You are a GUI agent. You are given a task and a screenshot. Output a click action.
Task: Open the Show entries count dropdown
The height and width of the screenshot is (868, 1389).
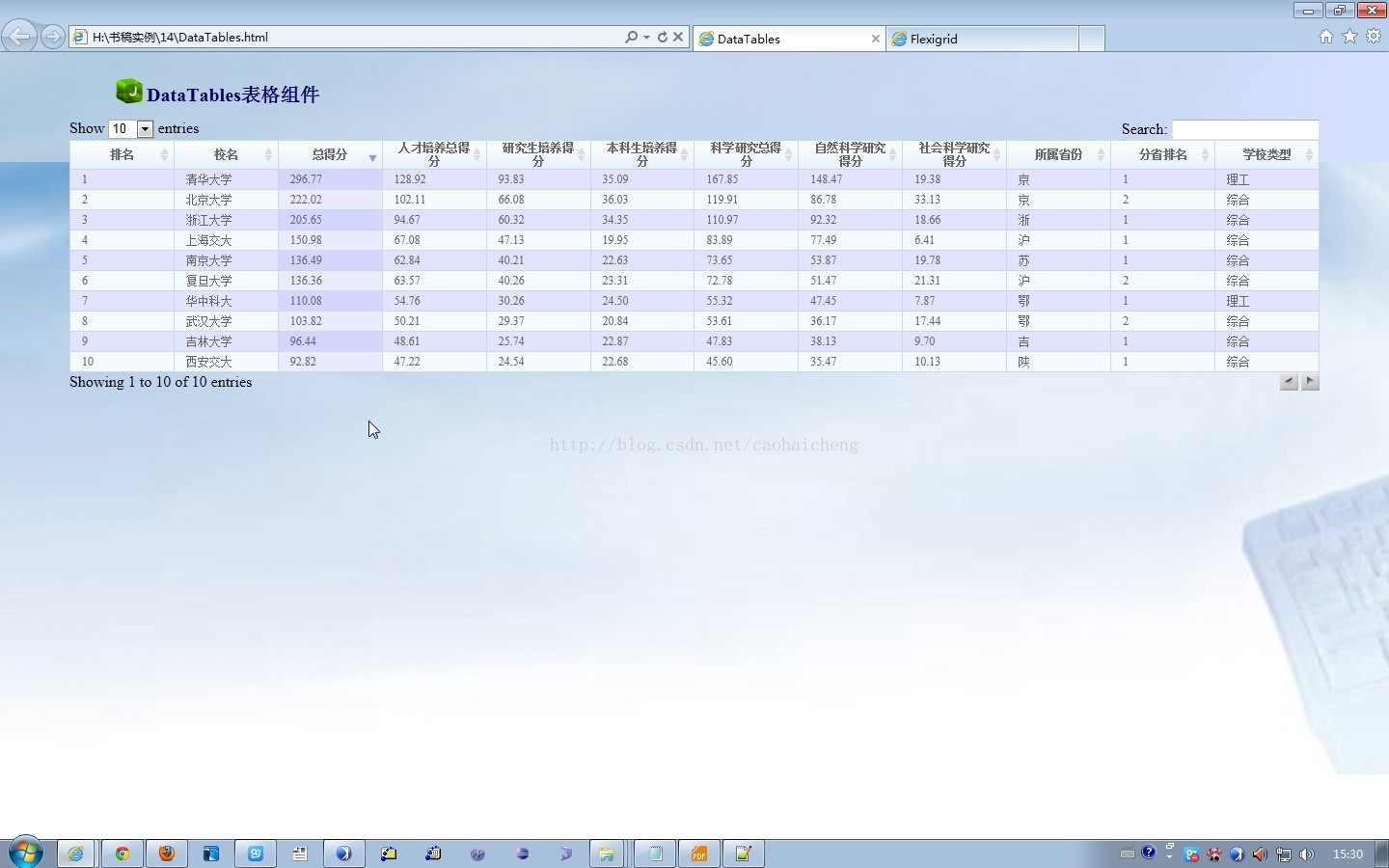click(x=131, y=128)
